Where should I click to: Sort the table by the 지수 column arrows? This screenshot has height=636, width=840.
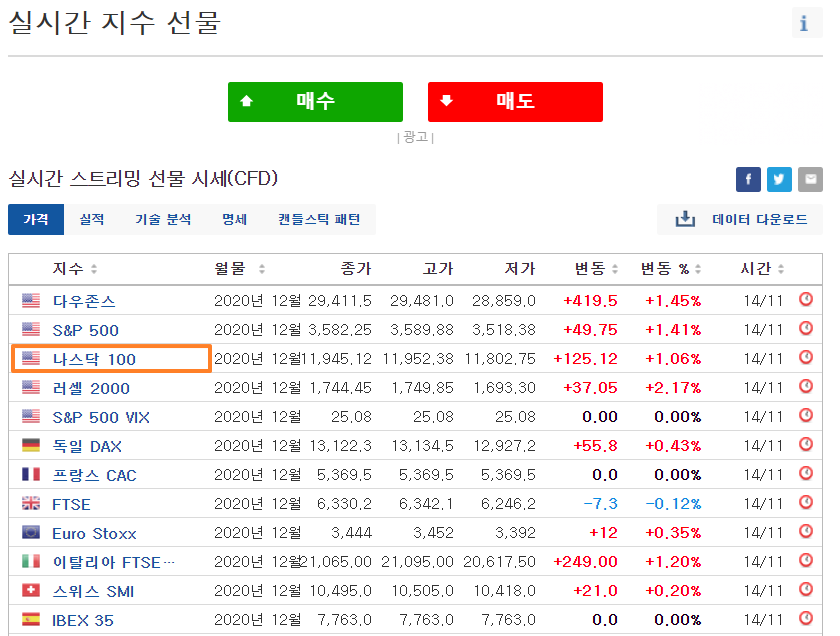click(x=94, y=269)
